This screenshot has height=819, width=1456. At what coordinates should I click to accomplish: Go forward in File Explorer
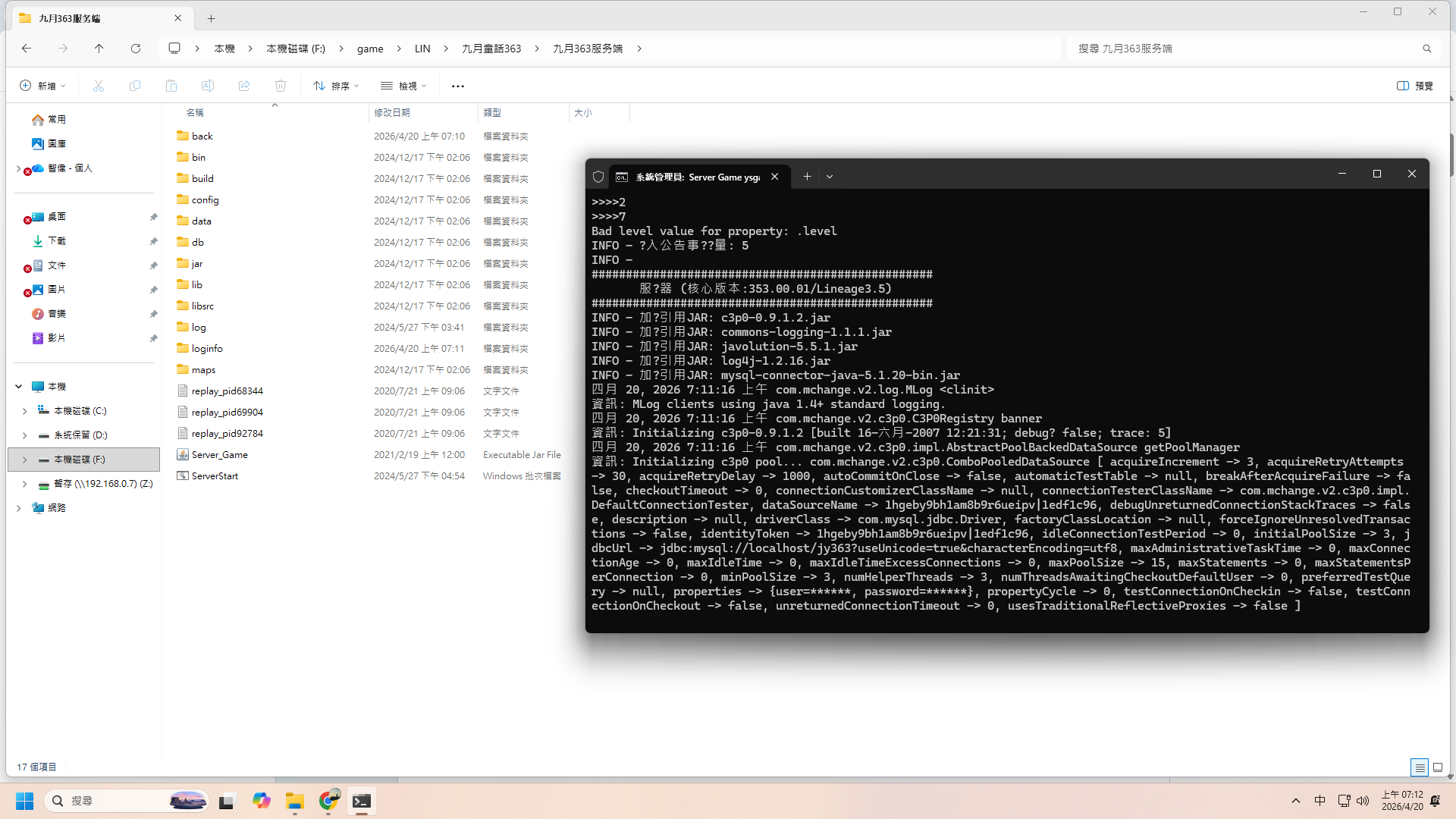click(x=63, y=49)
